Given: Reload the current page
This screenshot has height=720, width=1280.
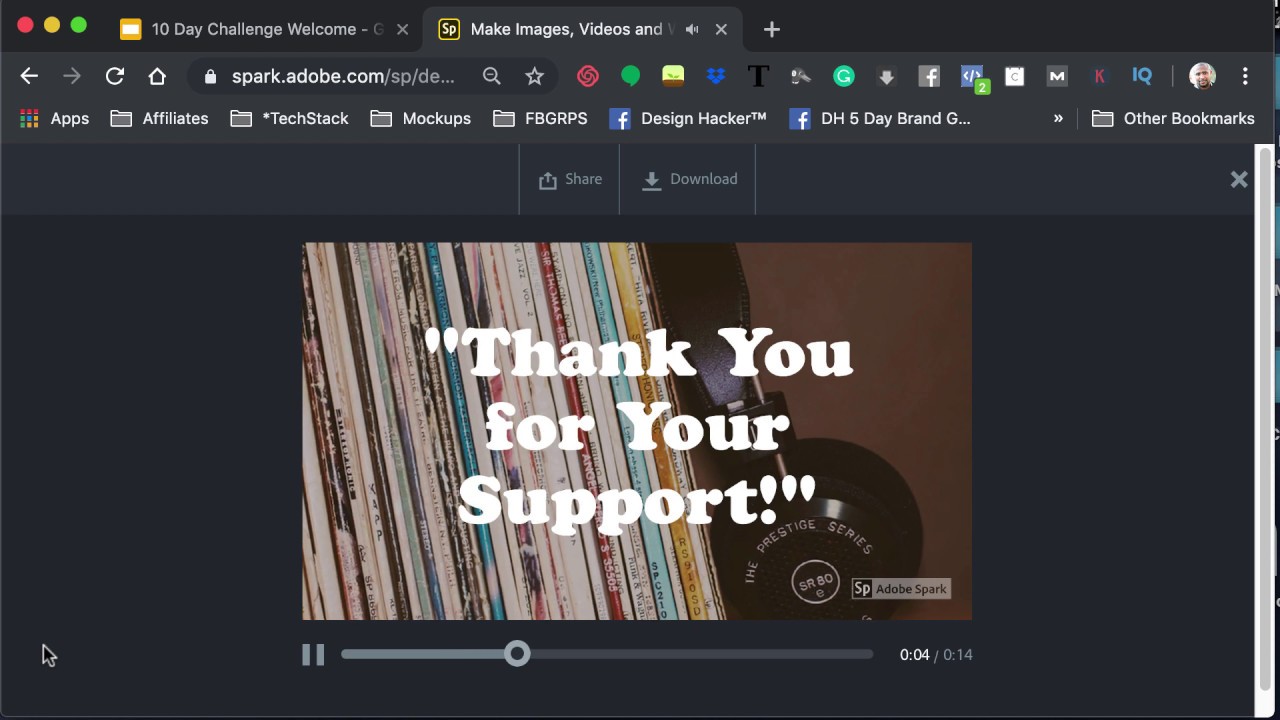Looking at the screenshot, I should [x=115, y=76].
